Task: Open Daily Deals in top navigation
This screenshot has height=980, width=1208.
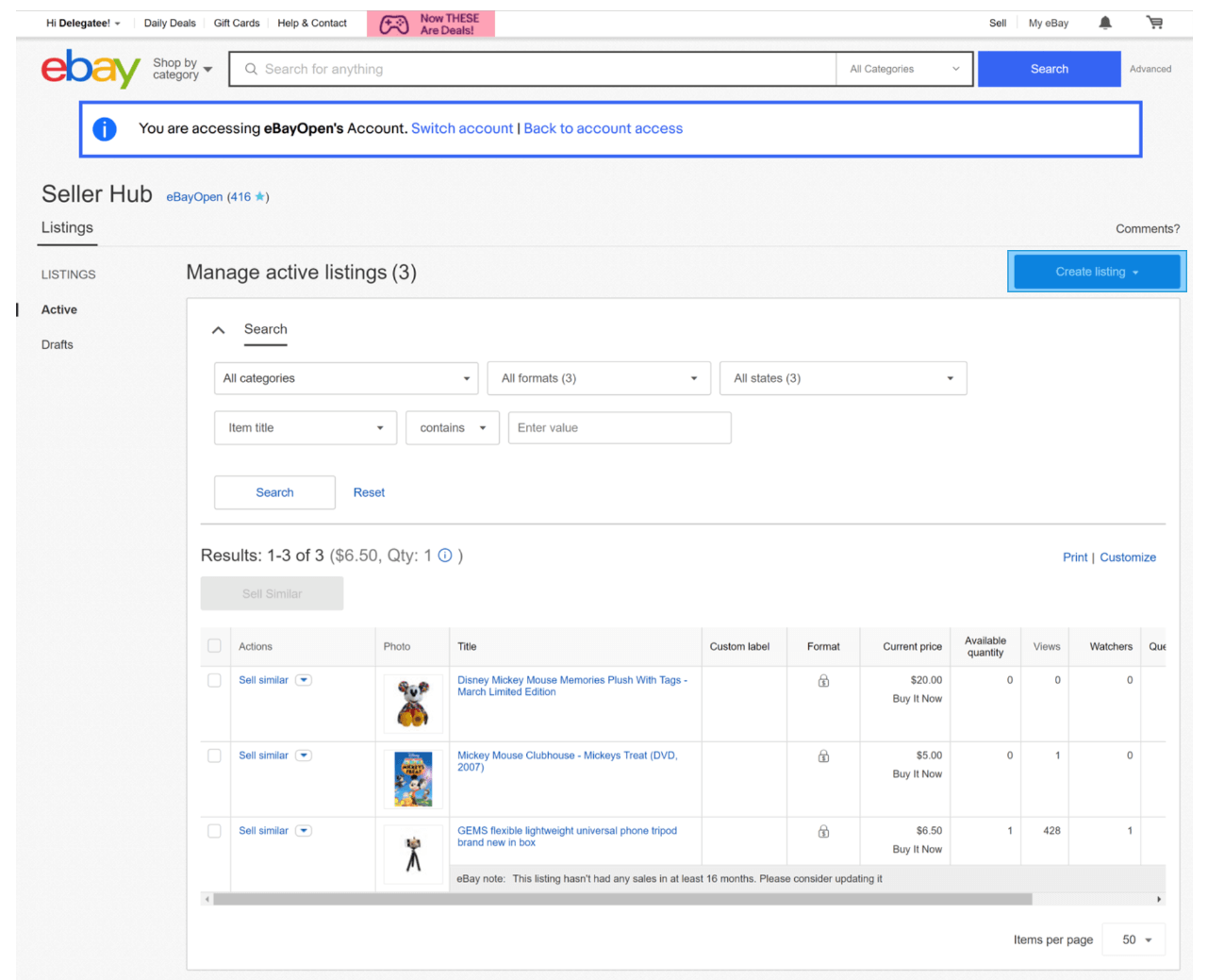Action: pos(170,24)
